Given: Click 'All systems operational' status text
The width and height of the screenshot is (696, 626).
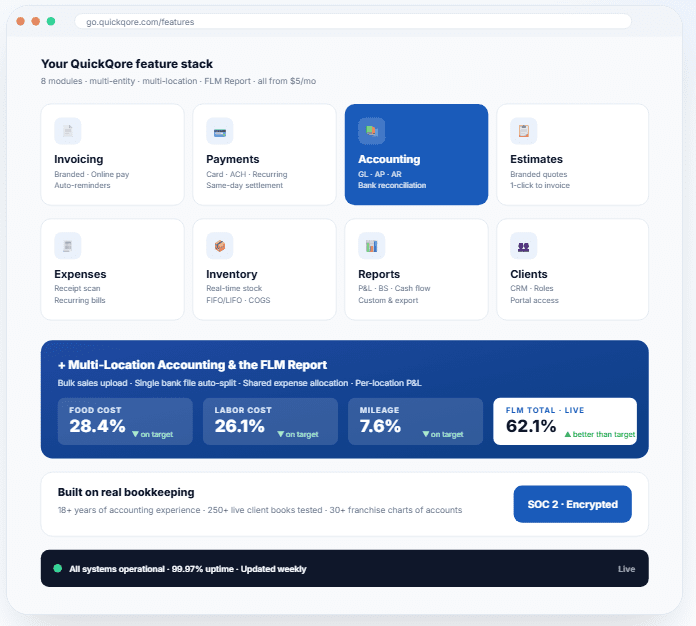Looking at the screenshot, I should coord(188,569).
